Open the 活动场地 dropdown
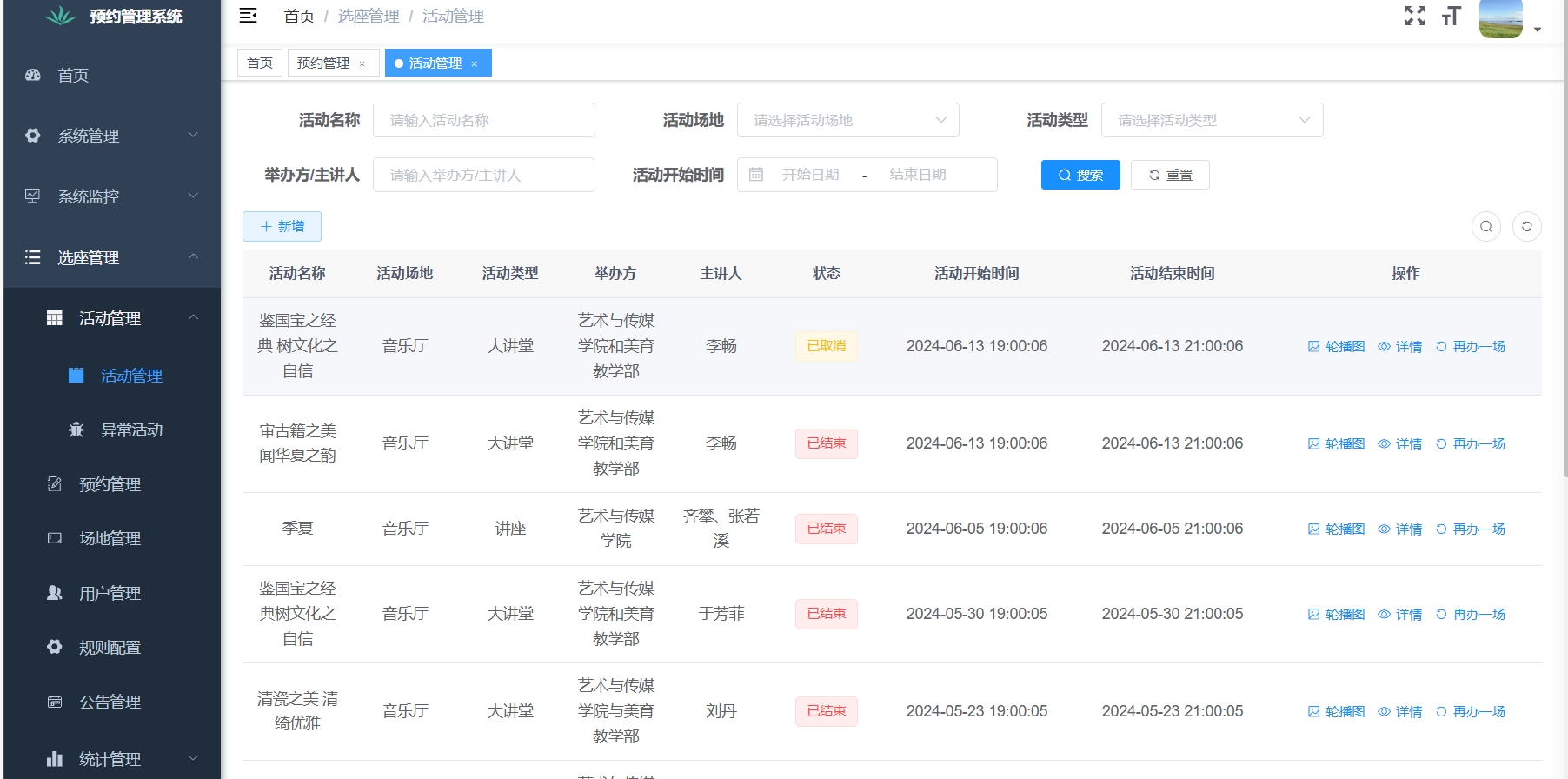 coord(848,120)
